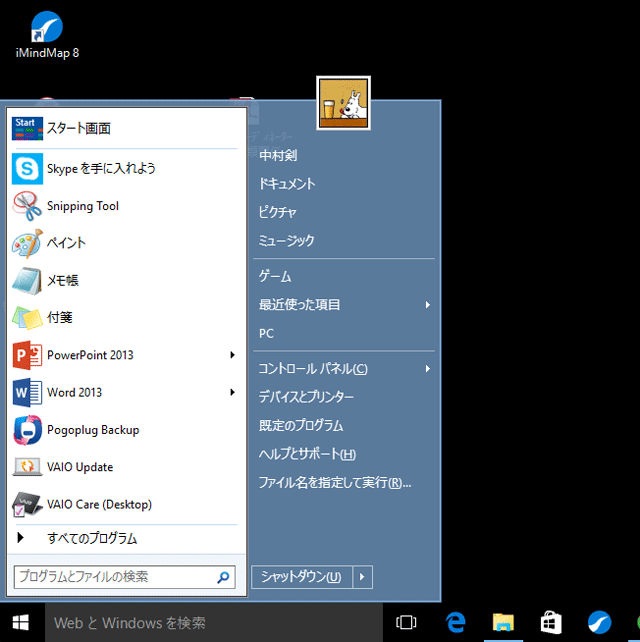640x642 pixels.
Task: Open VAIO Update icon
Action: 27,467
